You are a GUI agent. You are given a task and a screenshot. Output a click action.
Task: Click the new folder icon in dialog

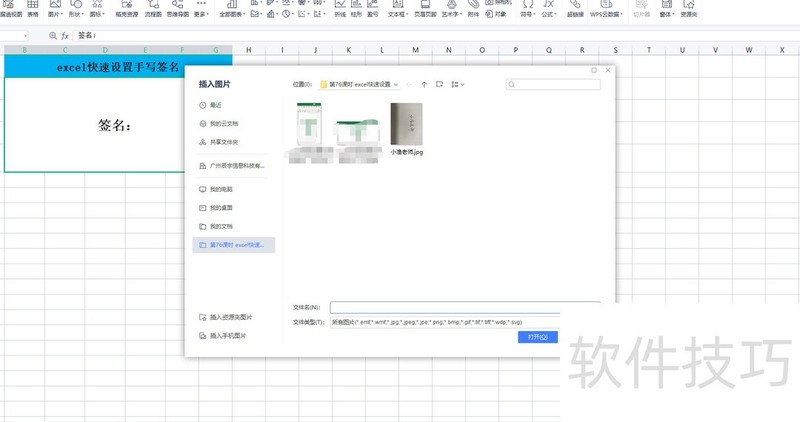(x=439, y=85)
